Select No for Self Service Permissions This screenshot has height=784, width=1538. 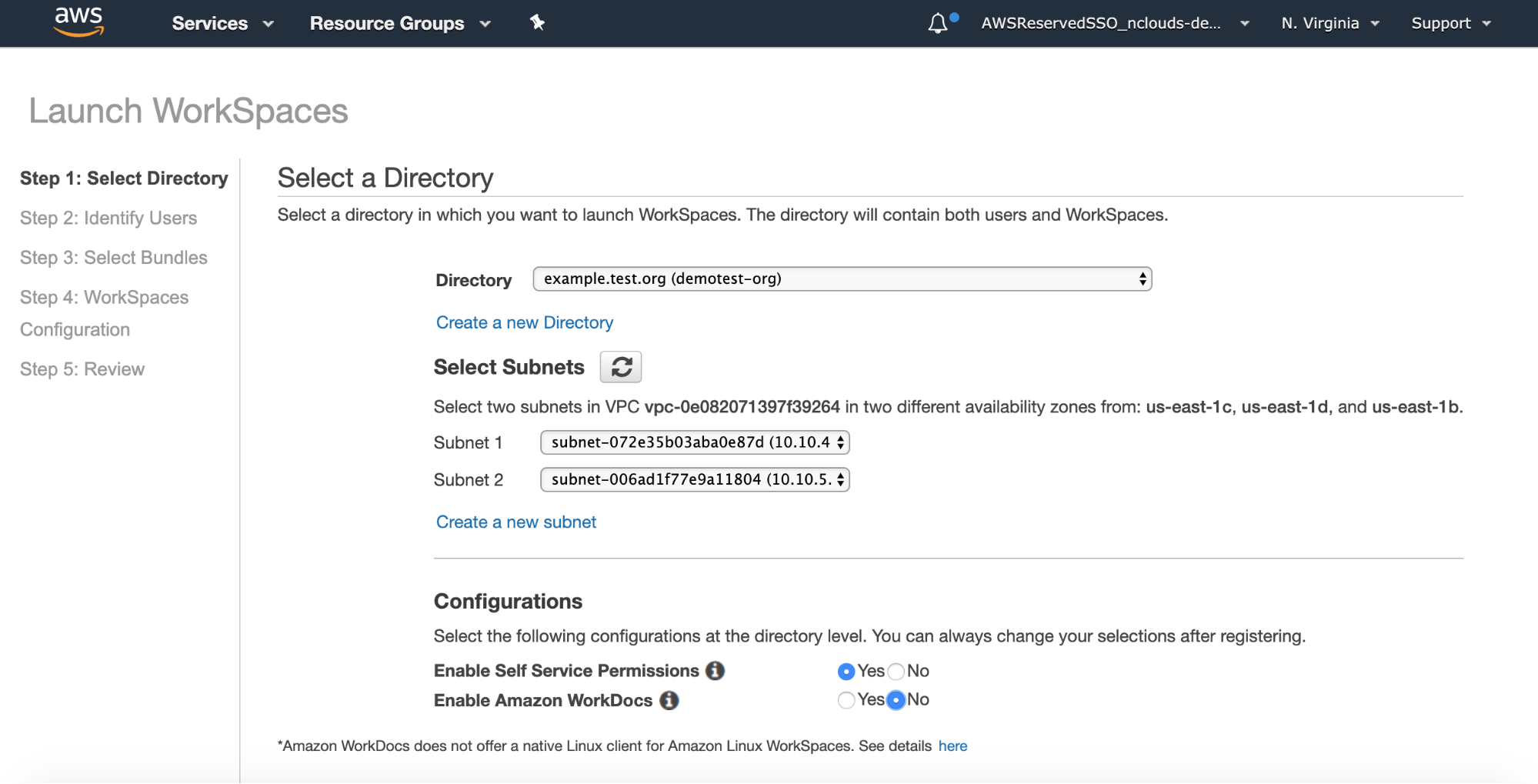click(x=896, y=672)
